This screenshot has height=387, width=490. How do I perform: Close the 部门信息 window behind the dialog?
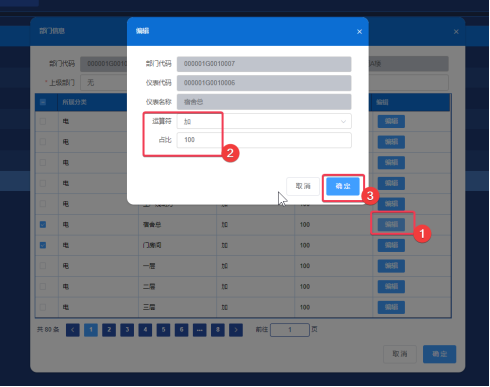(456, 32)
